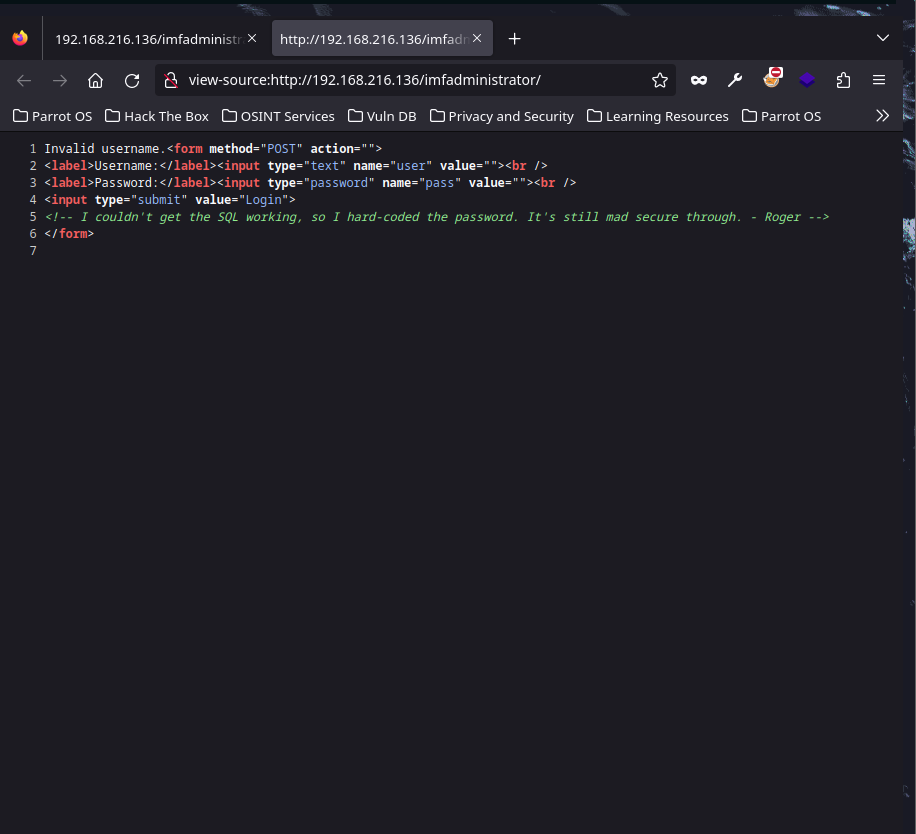Click the name="user" attribute value
Image resolution: width=916 pixels, height=834 pixels.
coord(411,165)
